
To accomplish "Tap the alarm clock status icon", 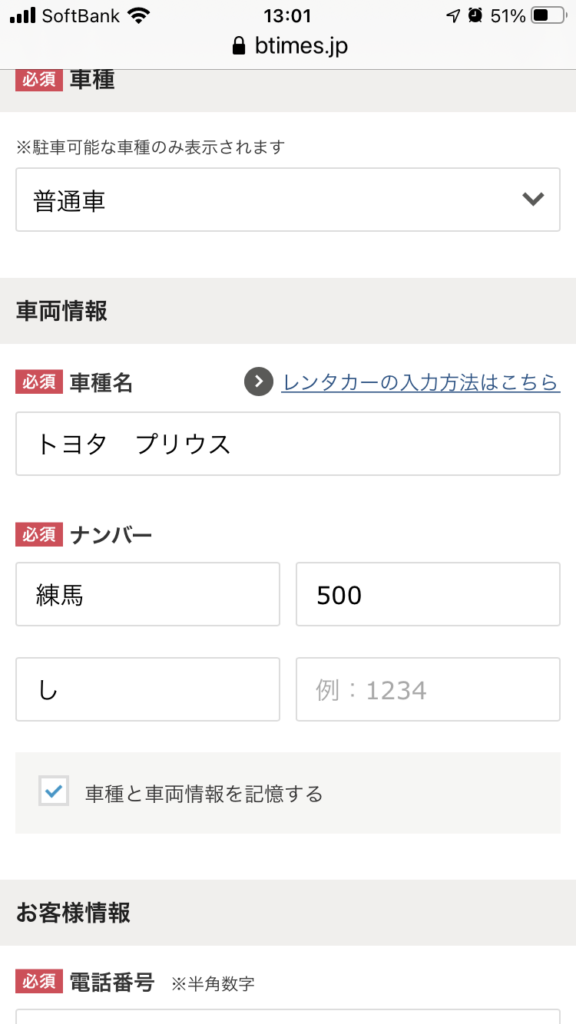I will tap(475, 16).
